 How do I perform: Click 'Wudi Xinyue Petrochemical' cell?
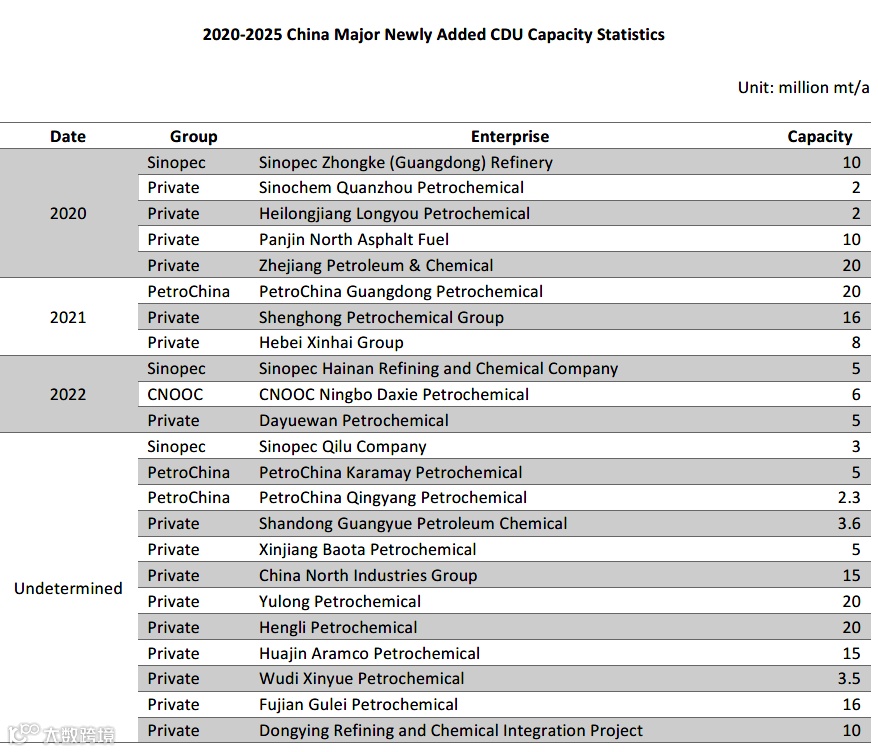361,679
